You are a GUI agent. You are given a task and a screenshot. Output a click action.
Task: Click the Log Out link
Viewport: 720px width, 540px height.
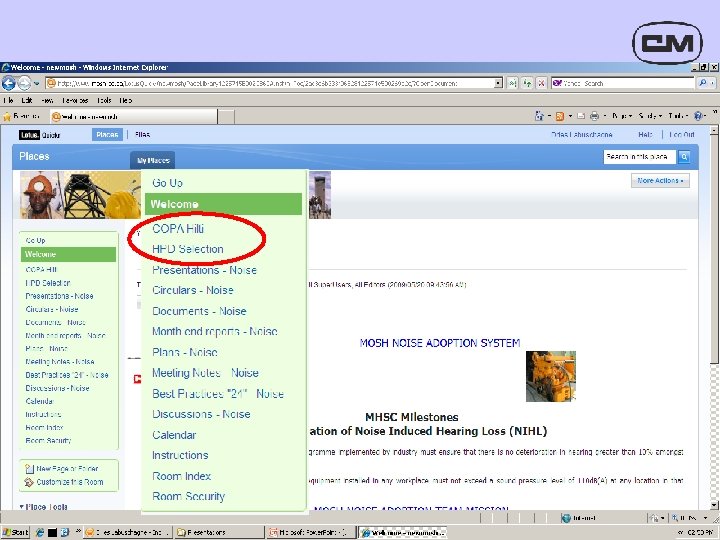click(x=681, y=135)
